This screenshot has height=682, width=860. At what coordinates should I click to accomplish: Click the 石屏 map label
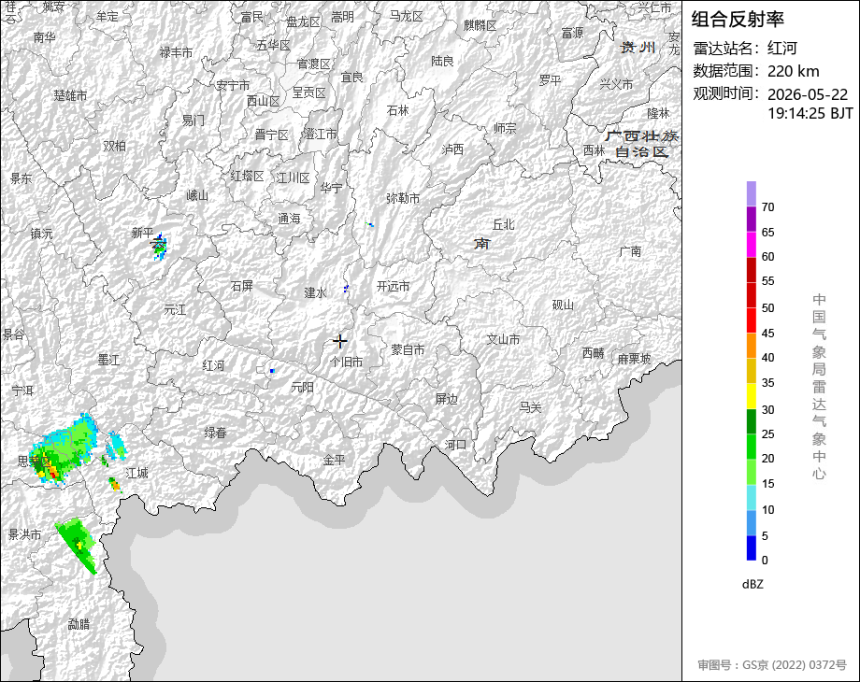241,286
